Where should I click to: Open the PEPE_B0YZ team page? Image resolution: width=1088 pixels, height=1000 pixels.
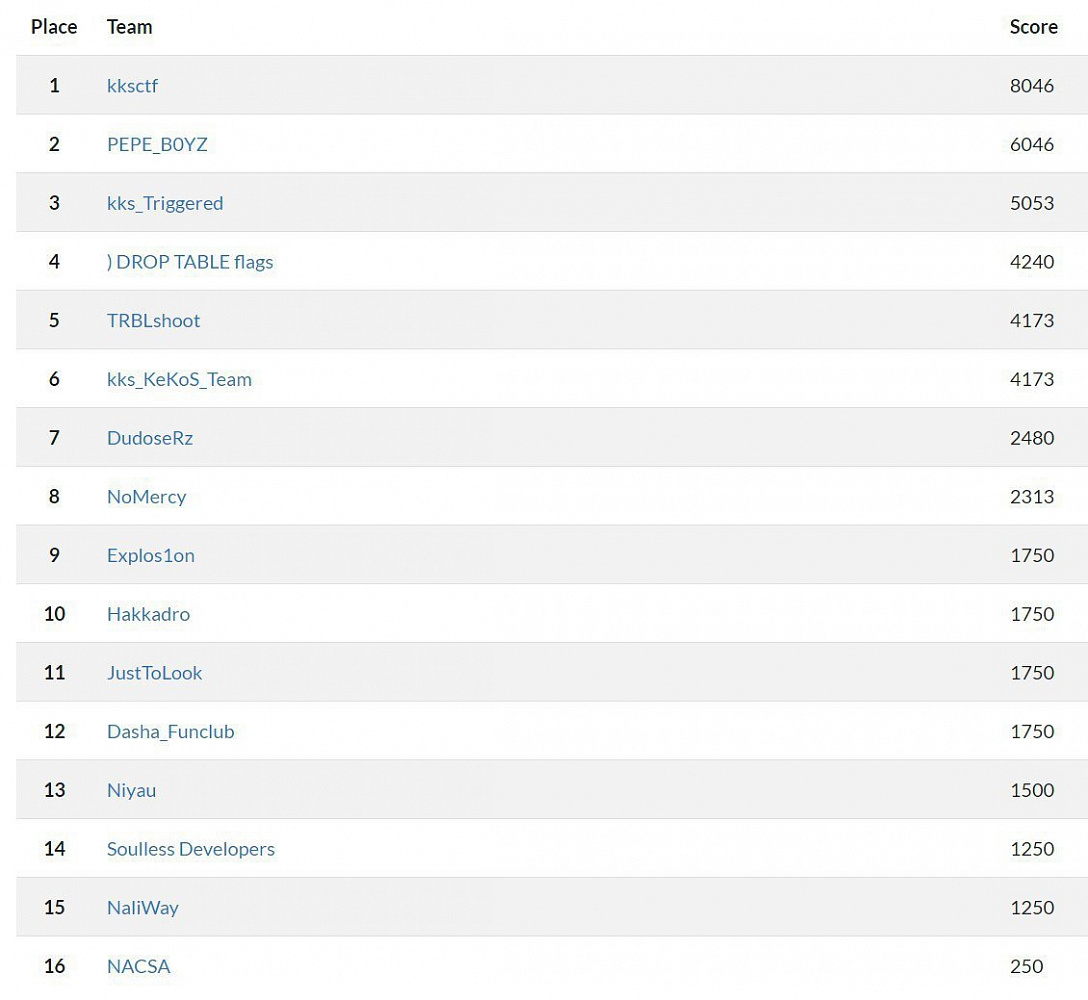click(158, 144)
